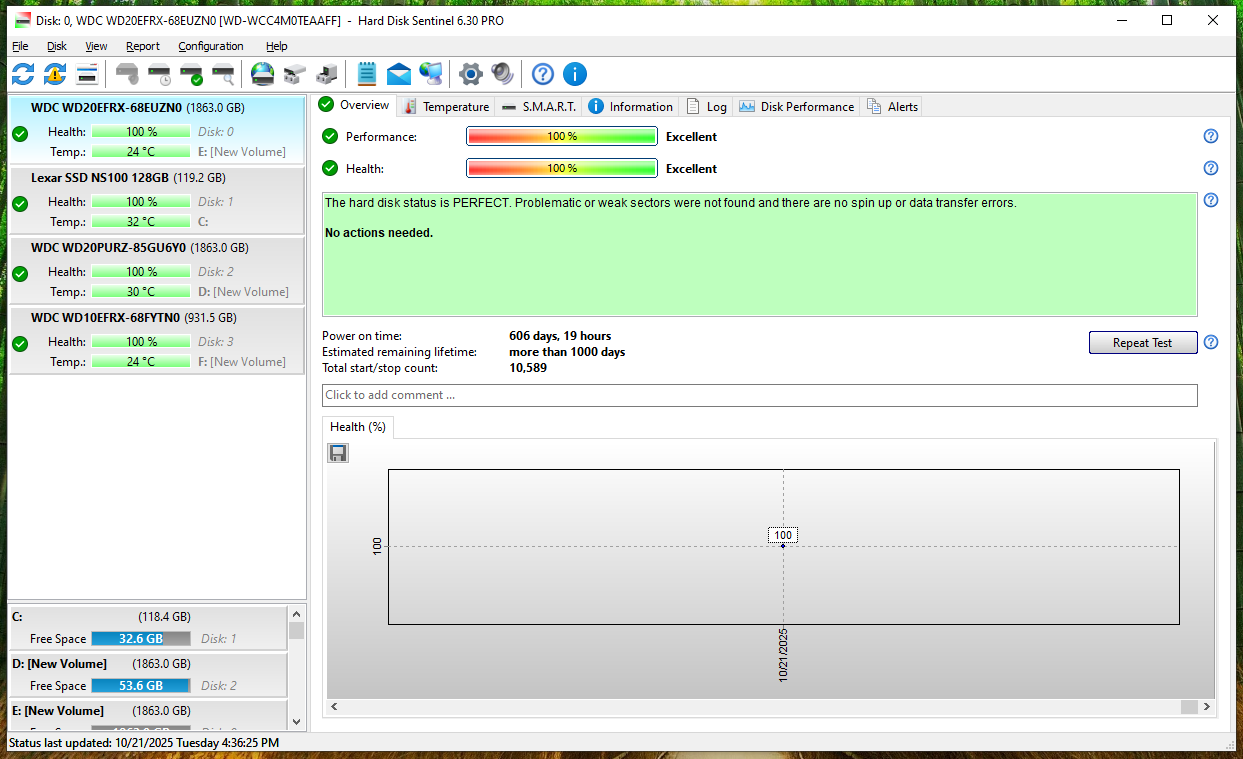The width and height of the screenshot is (1243, 759).
Task: Click the speaker sound toolbar icon
Action: coord(502,74)
